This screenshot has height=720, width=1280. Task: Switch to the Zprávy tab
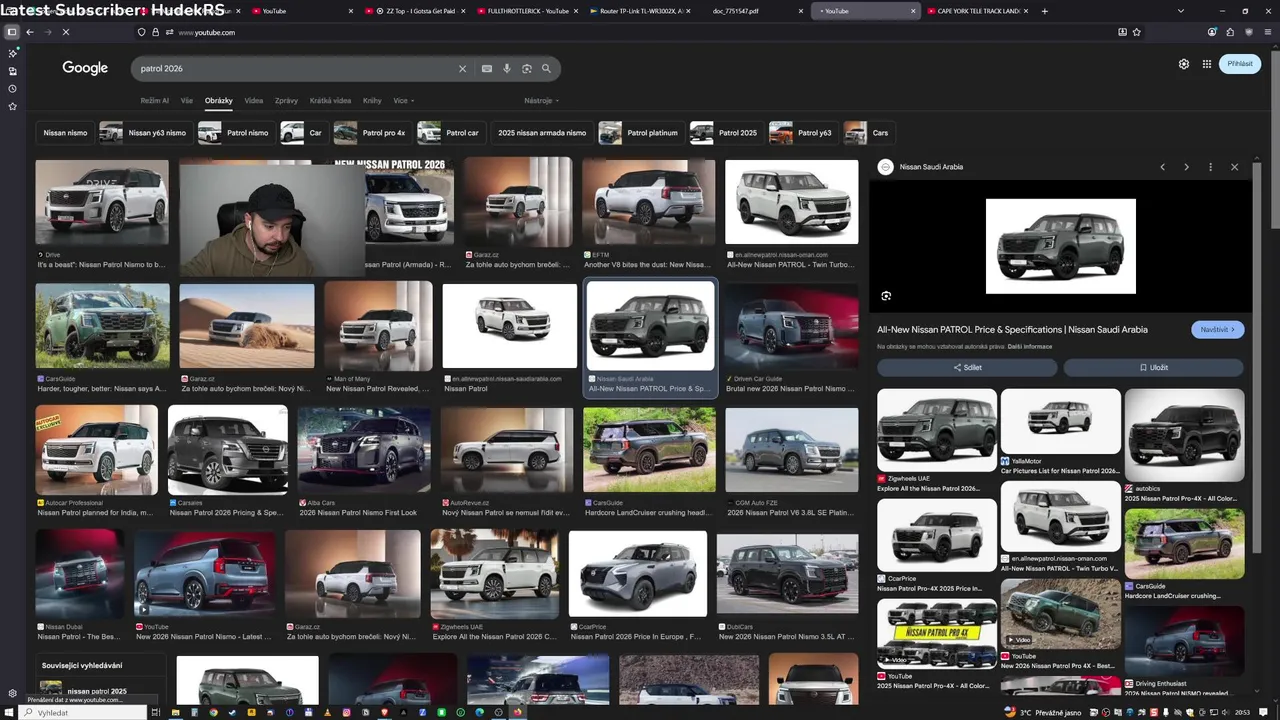(286, 101)
